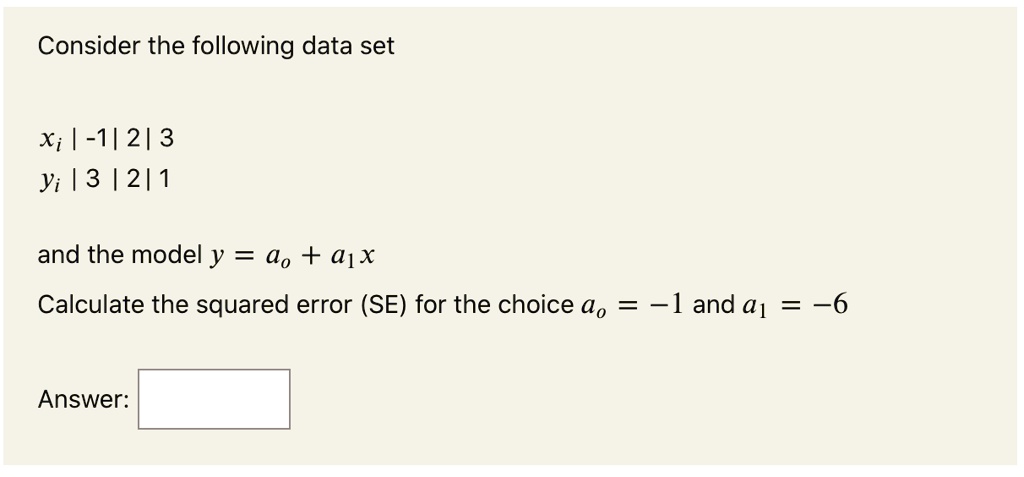
Task: Select the value 3 in x row
Action: tap(167, 139)
